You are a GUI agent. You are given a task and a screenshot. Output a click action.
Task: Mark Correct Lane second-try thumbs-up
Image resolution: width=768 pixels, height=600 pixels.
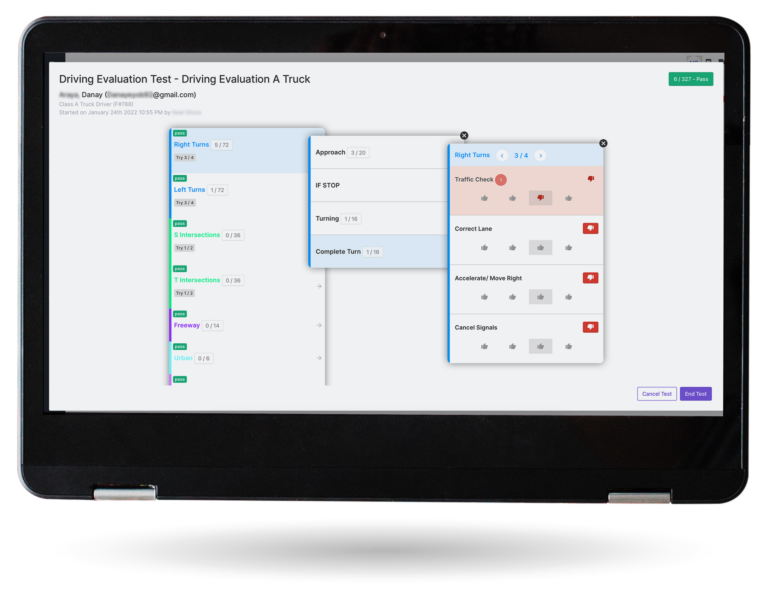[x=512, y=248]
